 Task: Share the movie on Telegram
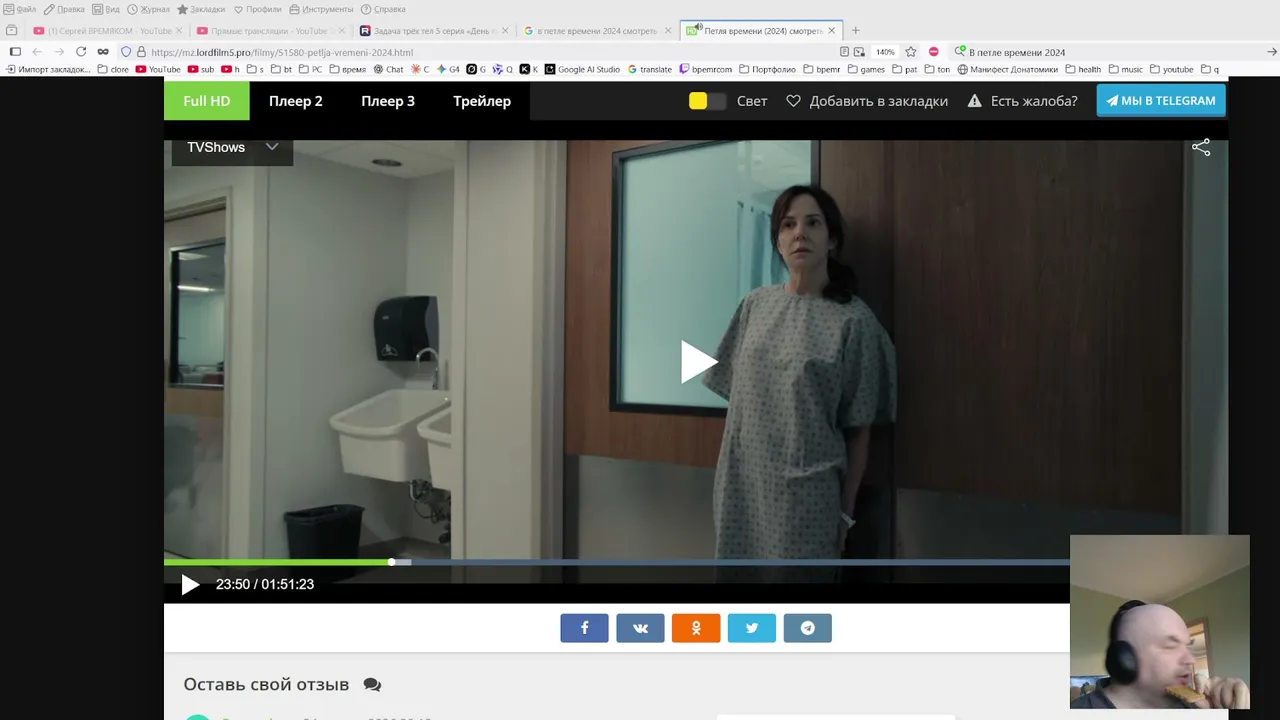click(x=808, y=628)
